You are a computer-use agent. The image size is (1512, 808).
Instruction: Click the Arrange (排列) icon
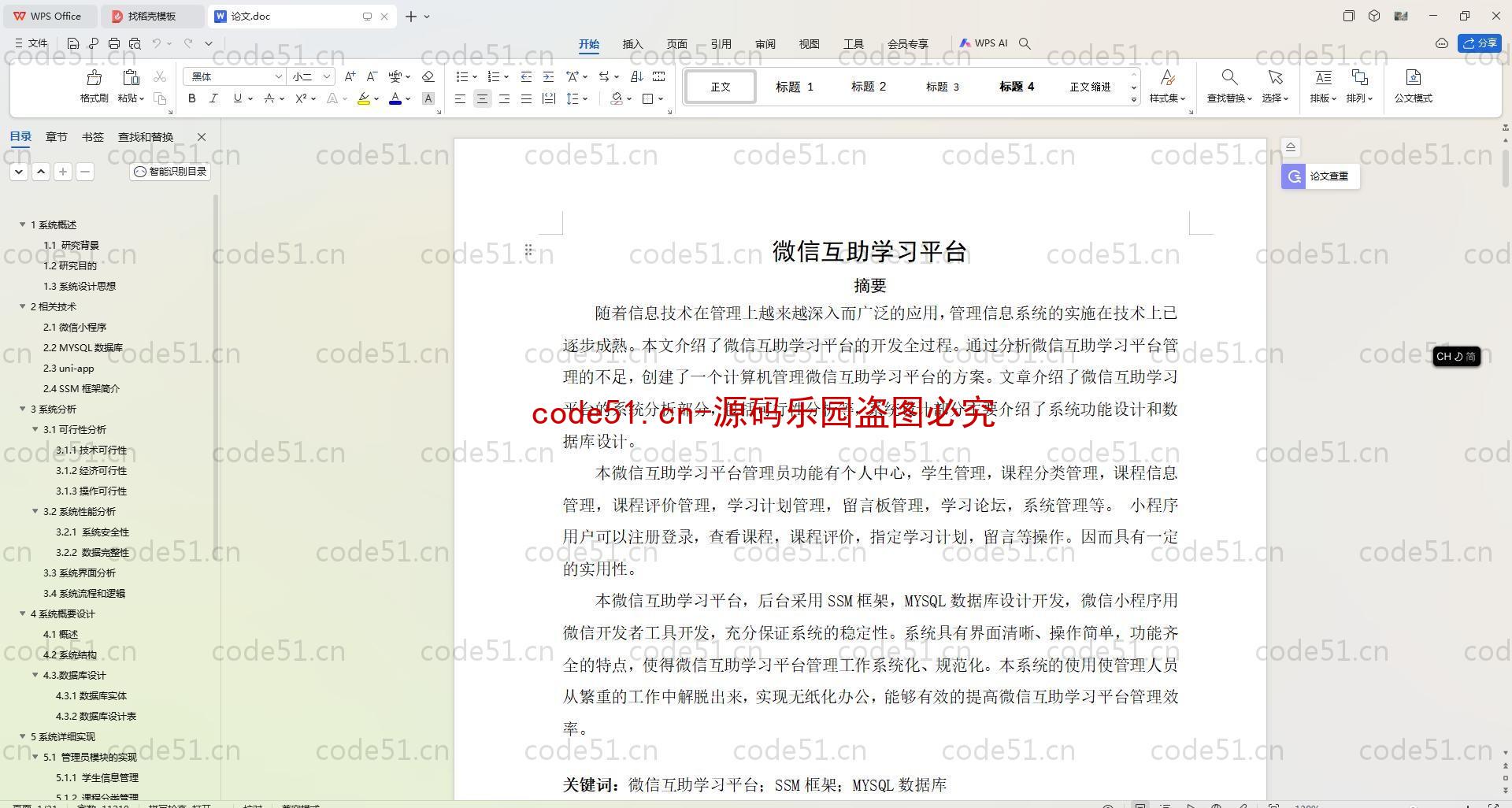[1359, 77]
